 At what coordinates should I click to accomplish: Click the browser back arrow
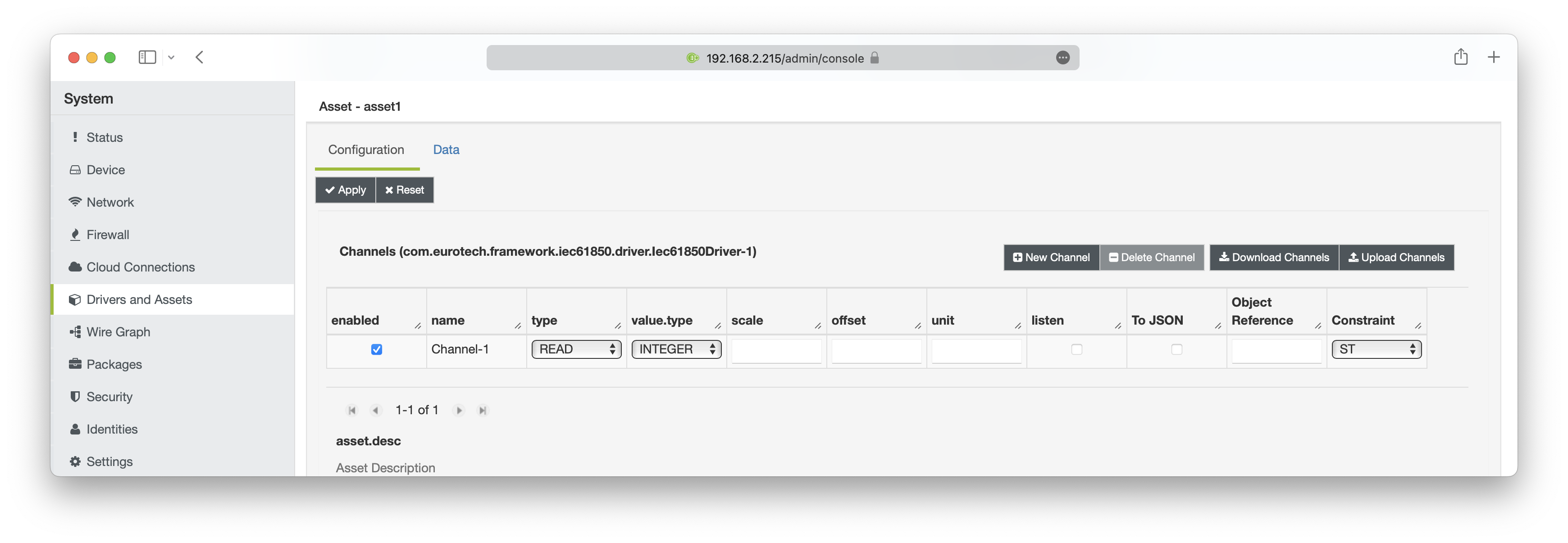pos(200,57)
